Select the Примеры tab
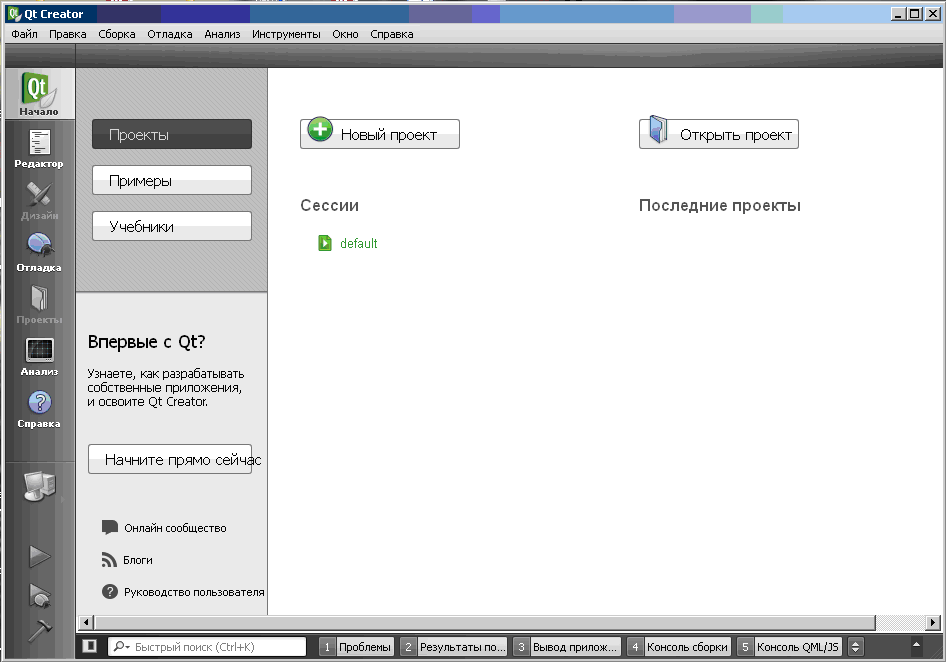Image resolution: width=946 pixels, height=662 pixels. click(172, 180)
